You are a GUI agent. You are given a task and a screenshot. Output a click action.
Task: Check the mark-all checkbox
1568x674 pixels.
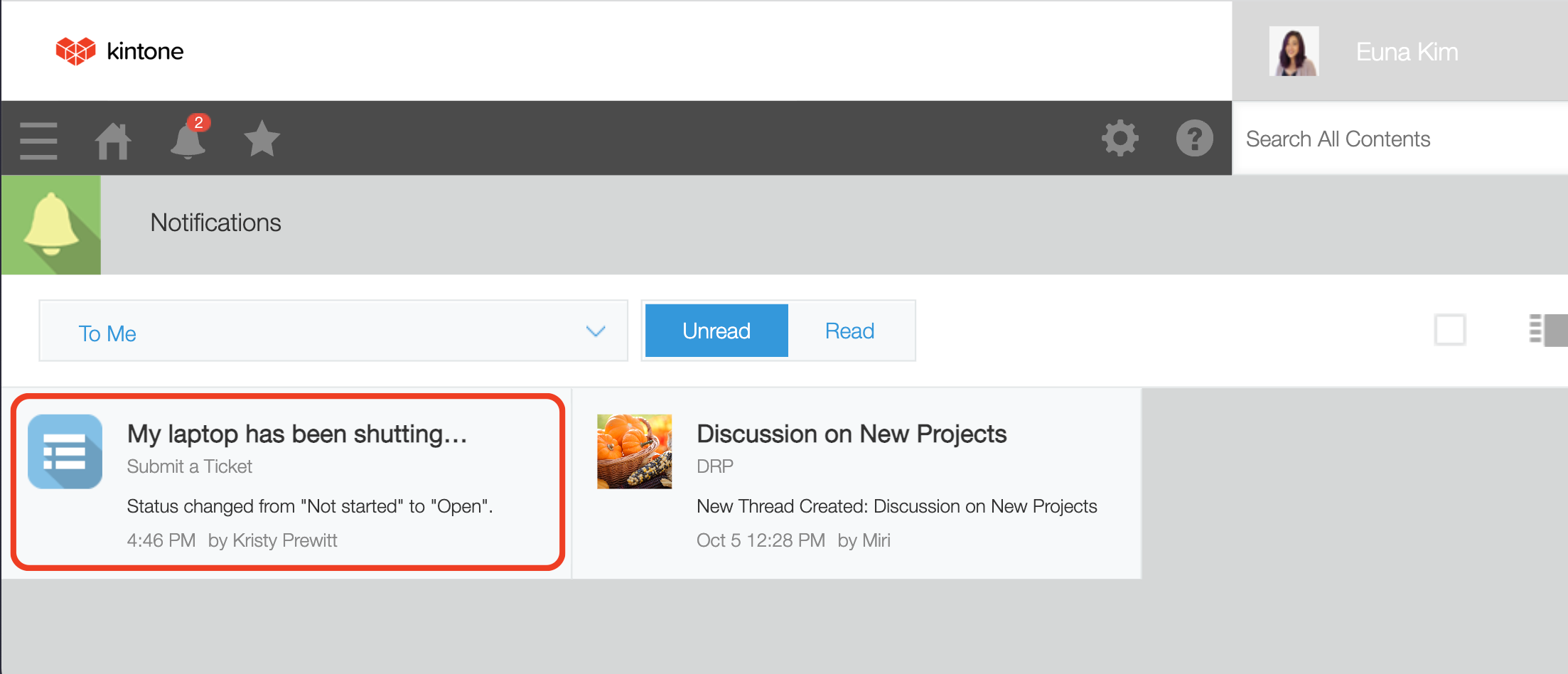[1449, 330]
